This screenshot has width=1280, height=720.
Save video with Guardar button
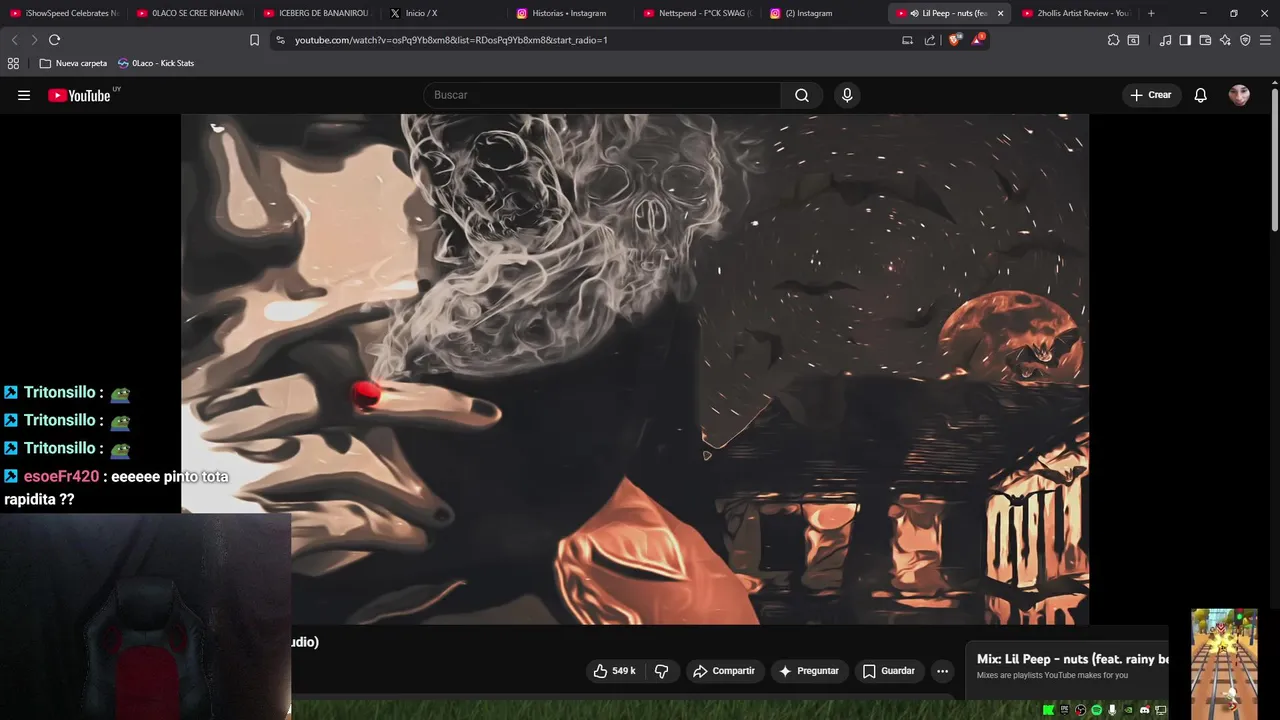coord(888,671)
